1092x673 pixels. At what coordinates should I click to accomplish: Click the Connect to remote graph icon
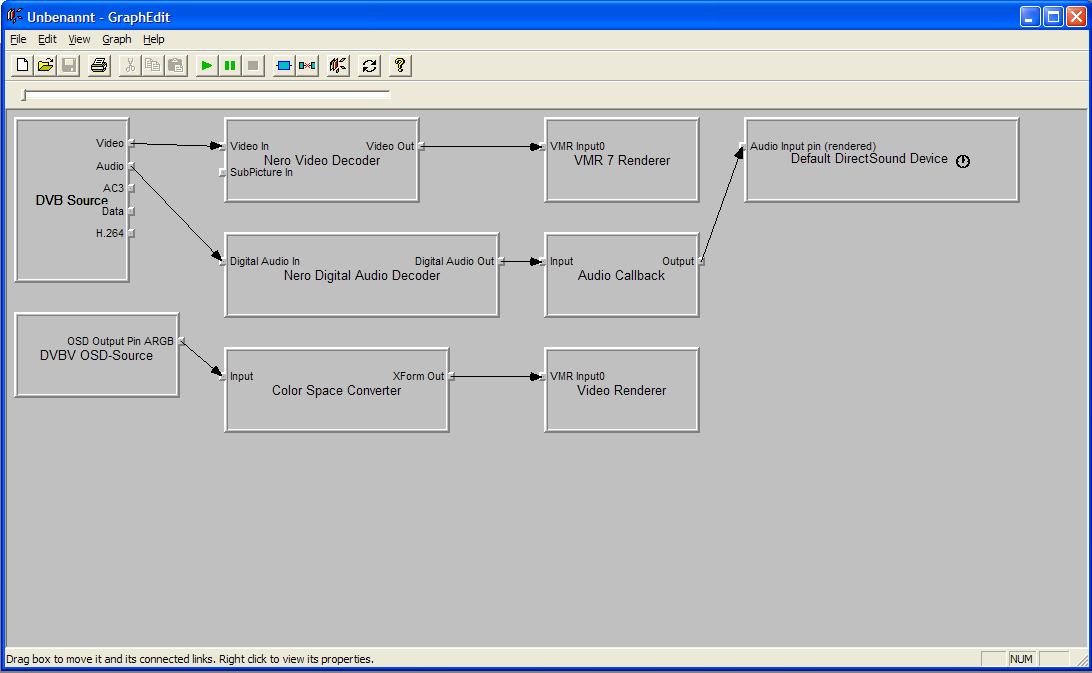coord(339,66)
